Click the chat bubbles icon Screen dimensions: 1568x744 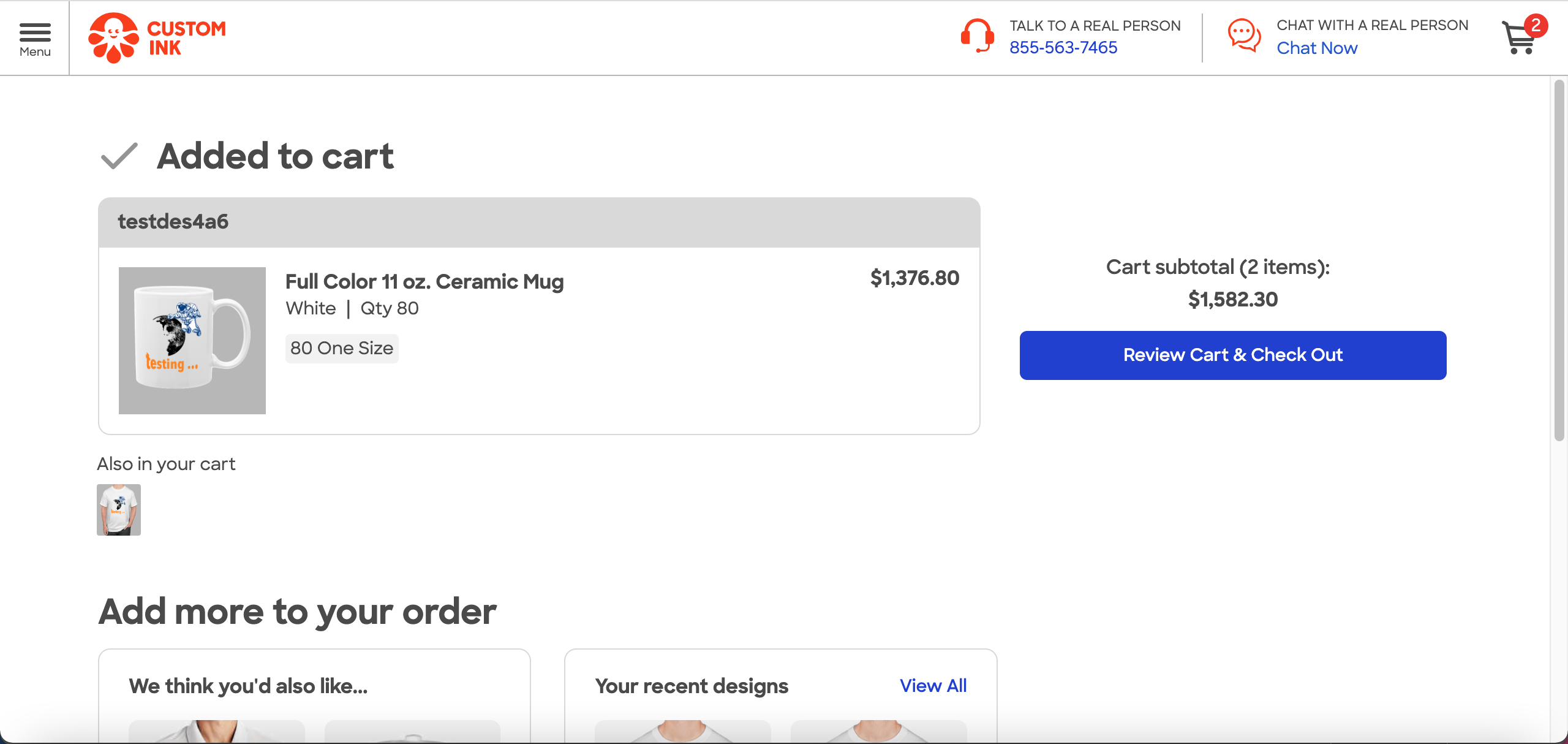[x=1244, y=36]
